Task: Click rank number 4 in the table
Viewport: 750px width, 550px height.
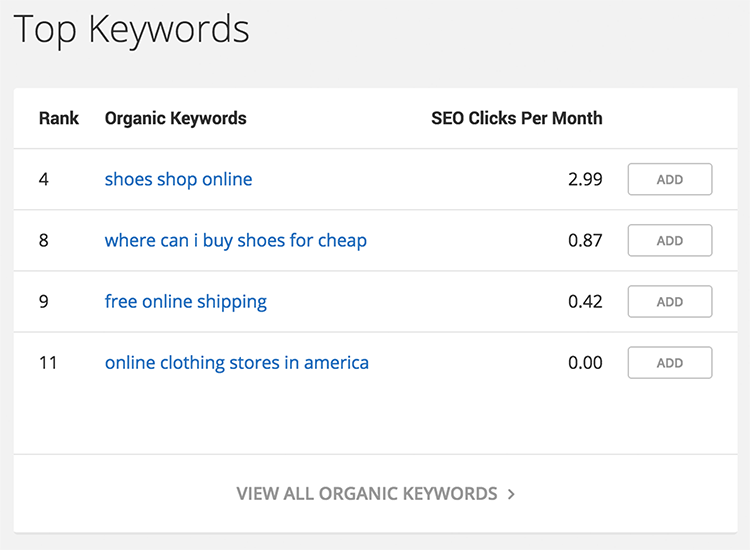Action: click(x=44, y=179)
